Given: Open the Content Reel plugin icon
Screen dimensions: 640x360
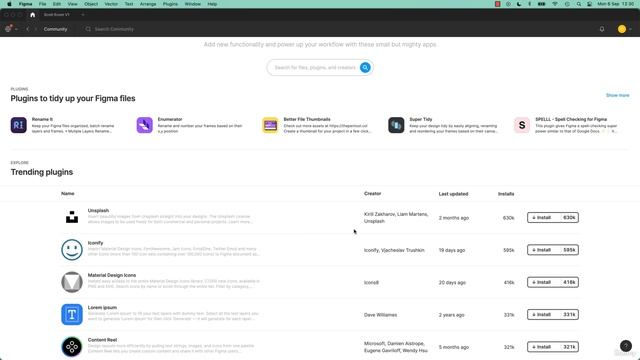Looking at the screenshot, I should pyautogui.click(x=72, y=347).
